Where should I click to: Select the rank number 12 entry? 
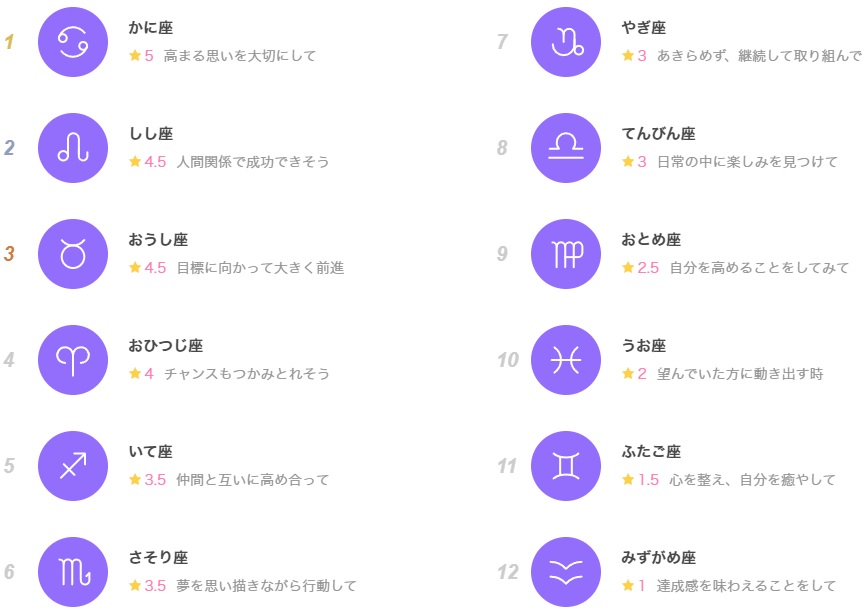pyautogui.click(x=508, y=572)
